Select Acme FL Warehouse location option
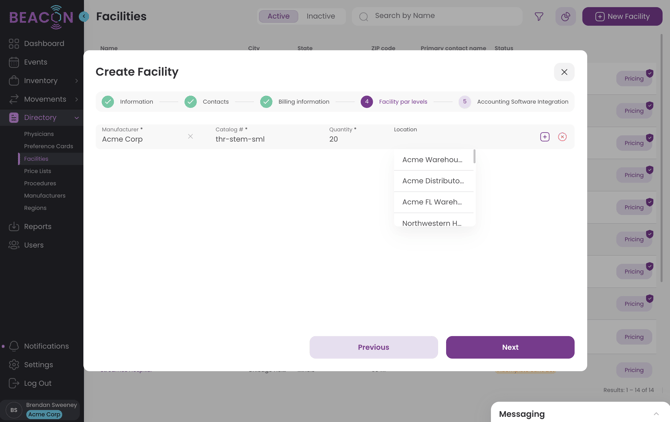This screenshot has height=422, width=670. (432, 202)
